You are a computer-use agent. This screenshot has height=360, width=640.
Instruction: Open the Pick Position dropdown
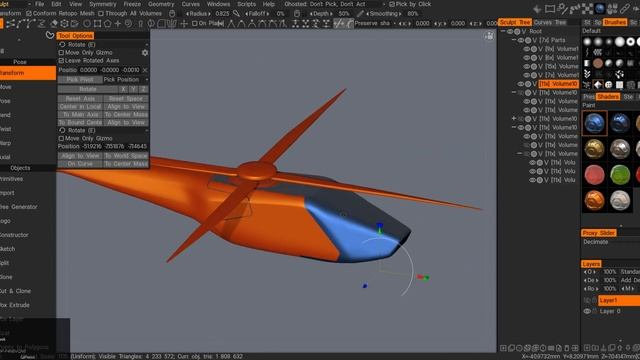pyautogui.click(x=125, y=80)
